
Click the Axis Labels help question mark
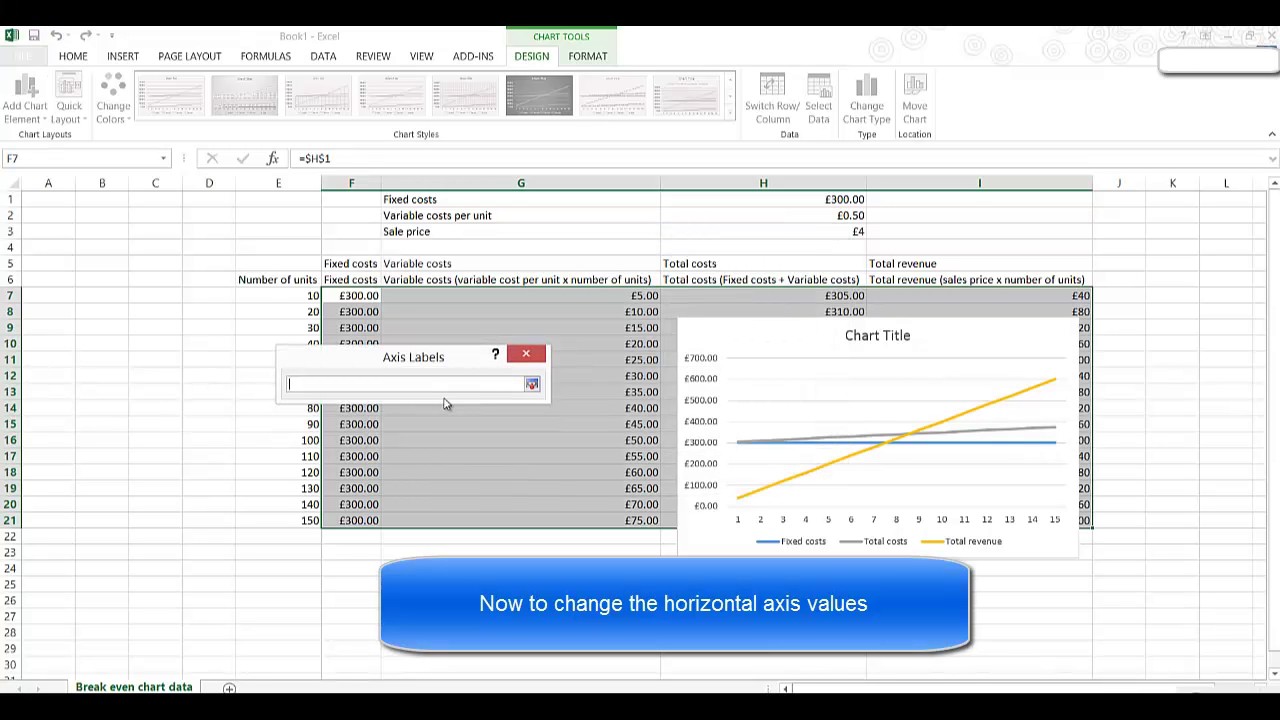495,354
